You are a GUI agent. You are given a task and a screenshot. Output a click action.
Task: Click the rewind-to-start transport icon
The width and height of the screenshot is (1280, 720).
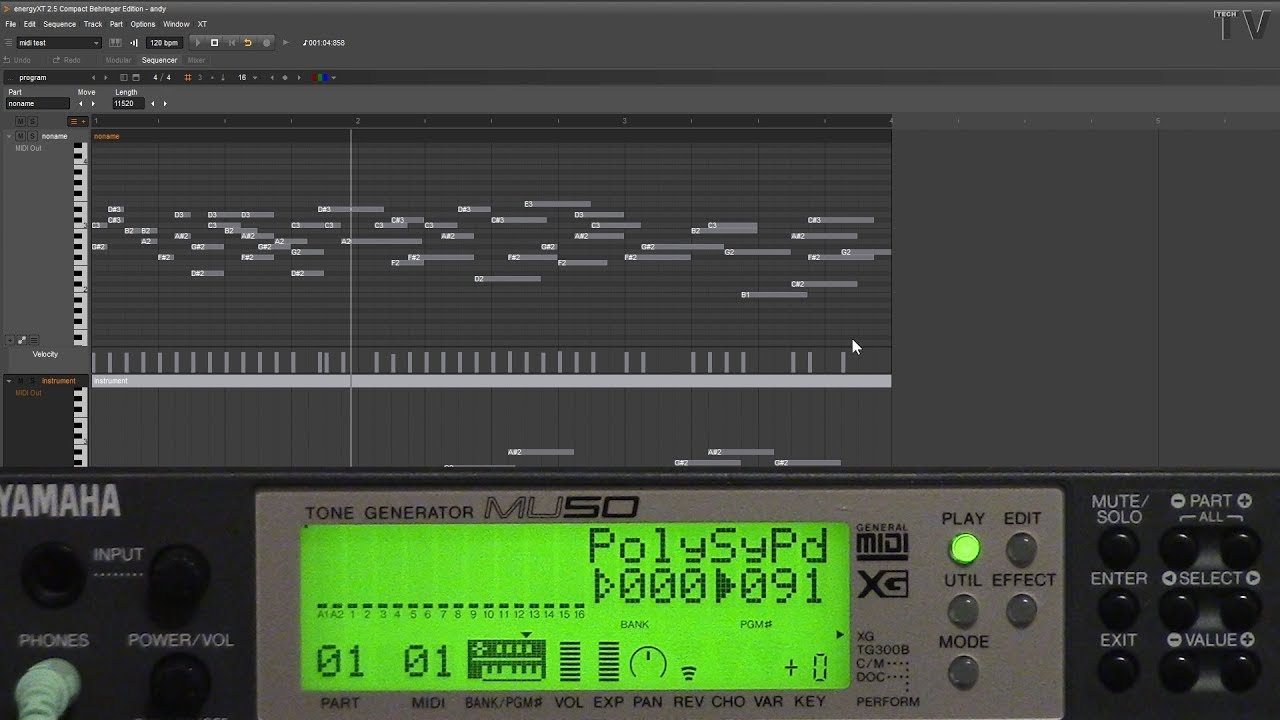click(232, 42)
